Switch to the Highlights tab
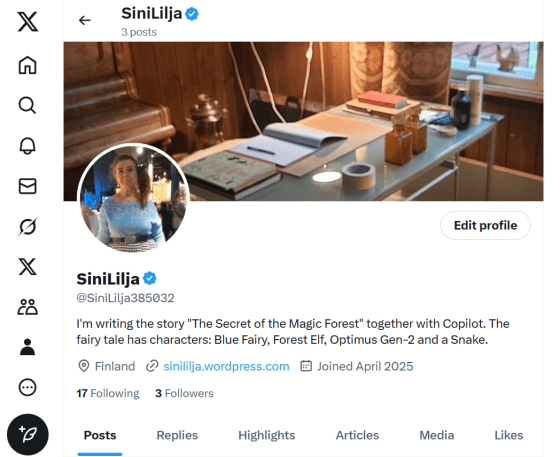Image resolution: width=560 pixels, height=457 pixels. pyautogui.click(x=267, y=435)
